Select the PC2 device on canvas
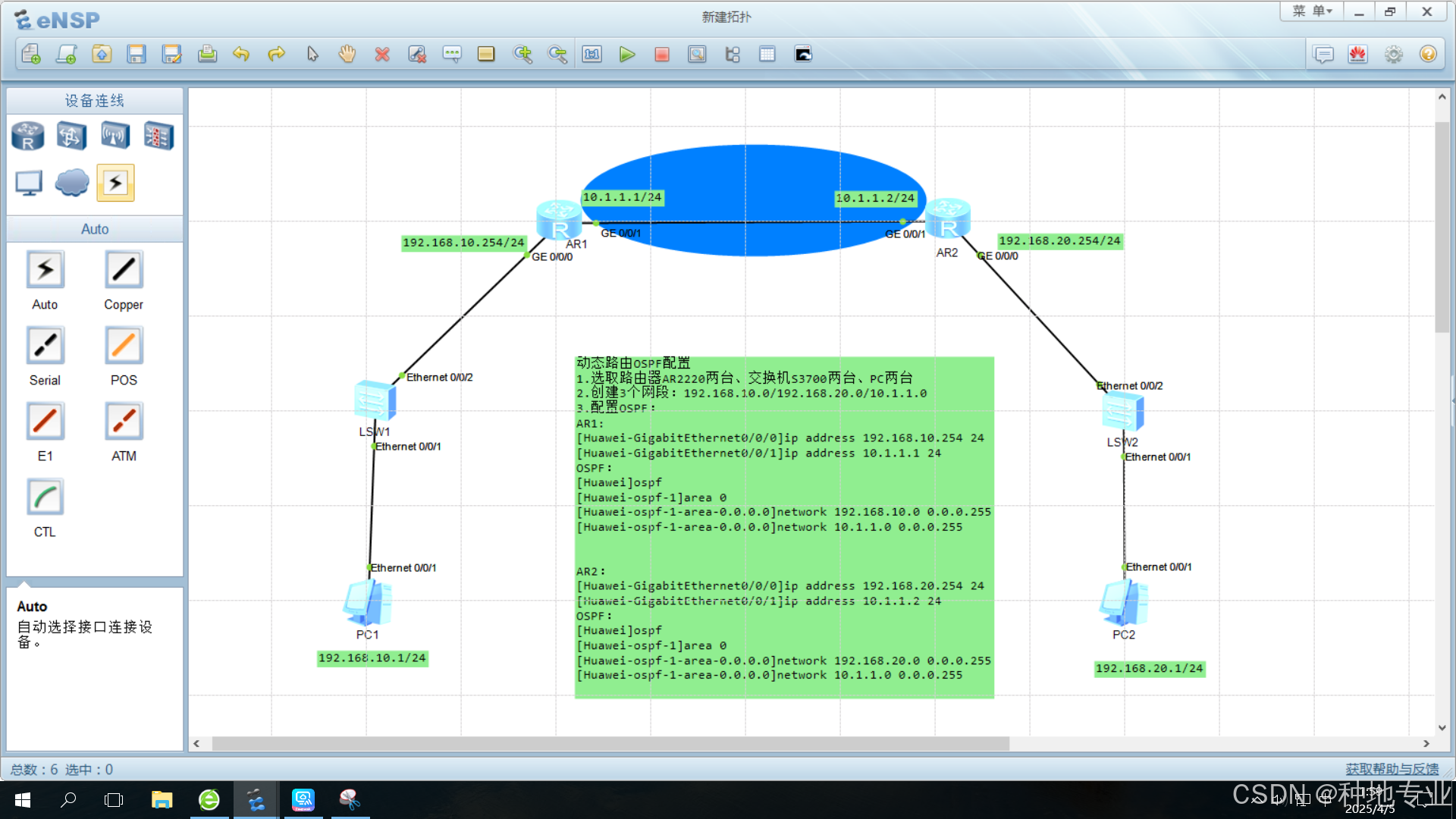 tap(1123, 603)
